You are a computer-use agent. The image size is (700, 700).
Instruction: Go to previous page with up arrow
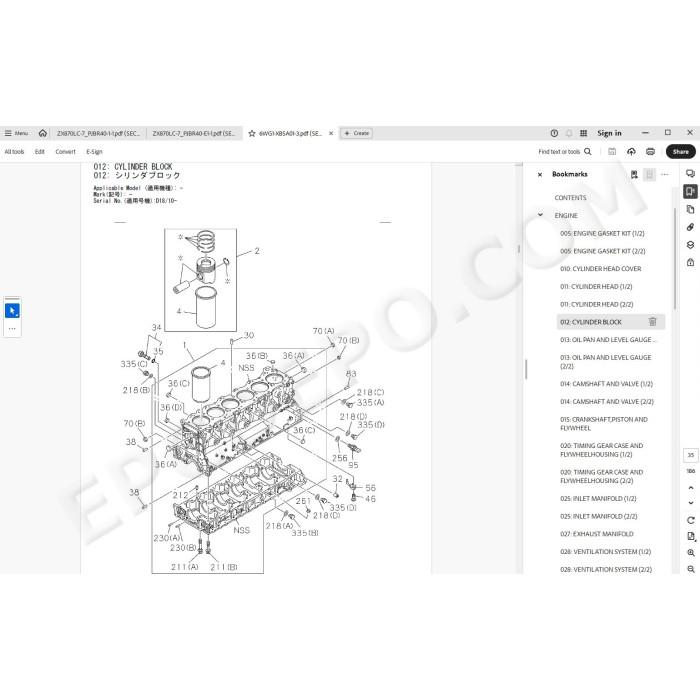(x=691, y=488)
